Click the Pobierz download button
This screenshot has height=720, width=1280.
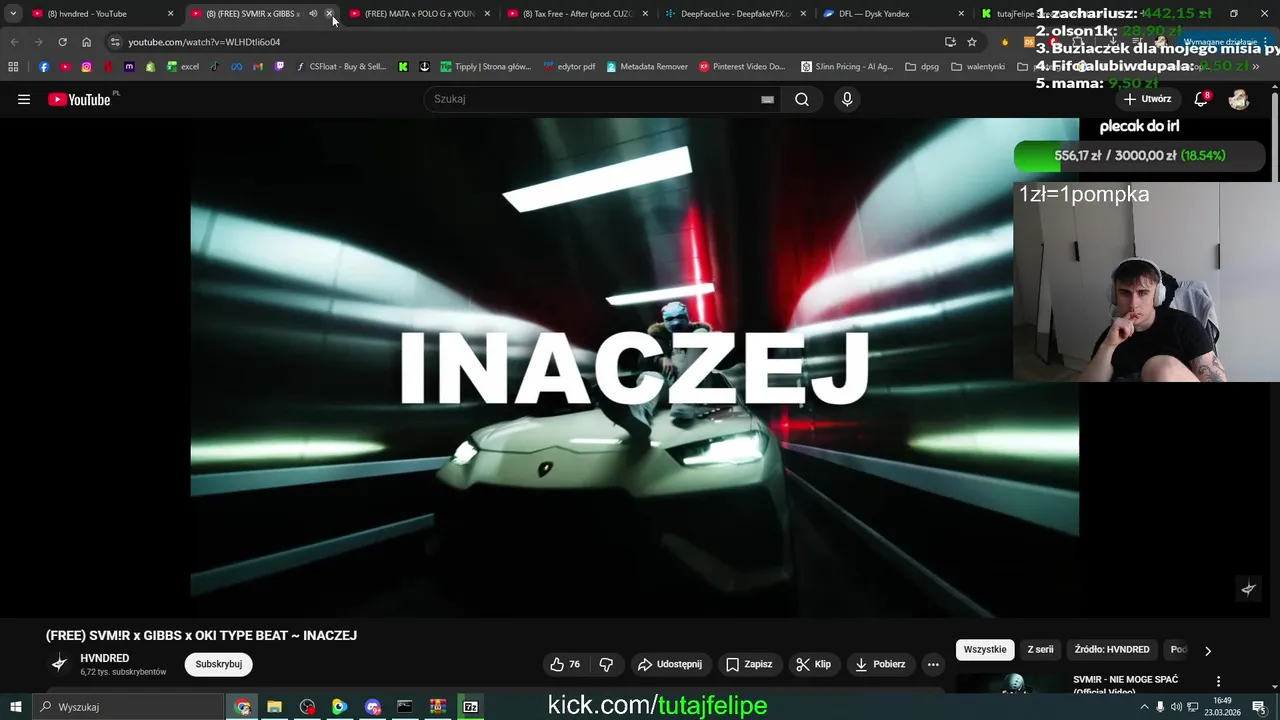pos(880,664)
